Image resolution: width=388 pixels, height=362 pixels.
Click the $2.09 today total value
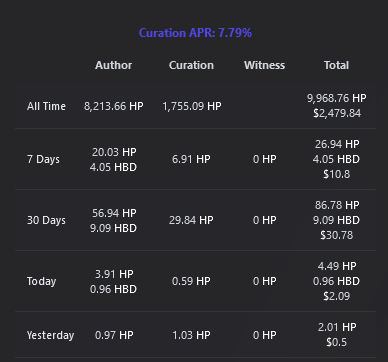(x=337, y=296)
